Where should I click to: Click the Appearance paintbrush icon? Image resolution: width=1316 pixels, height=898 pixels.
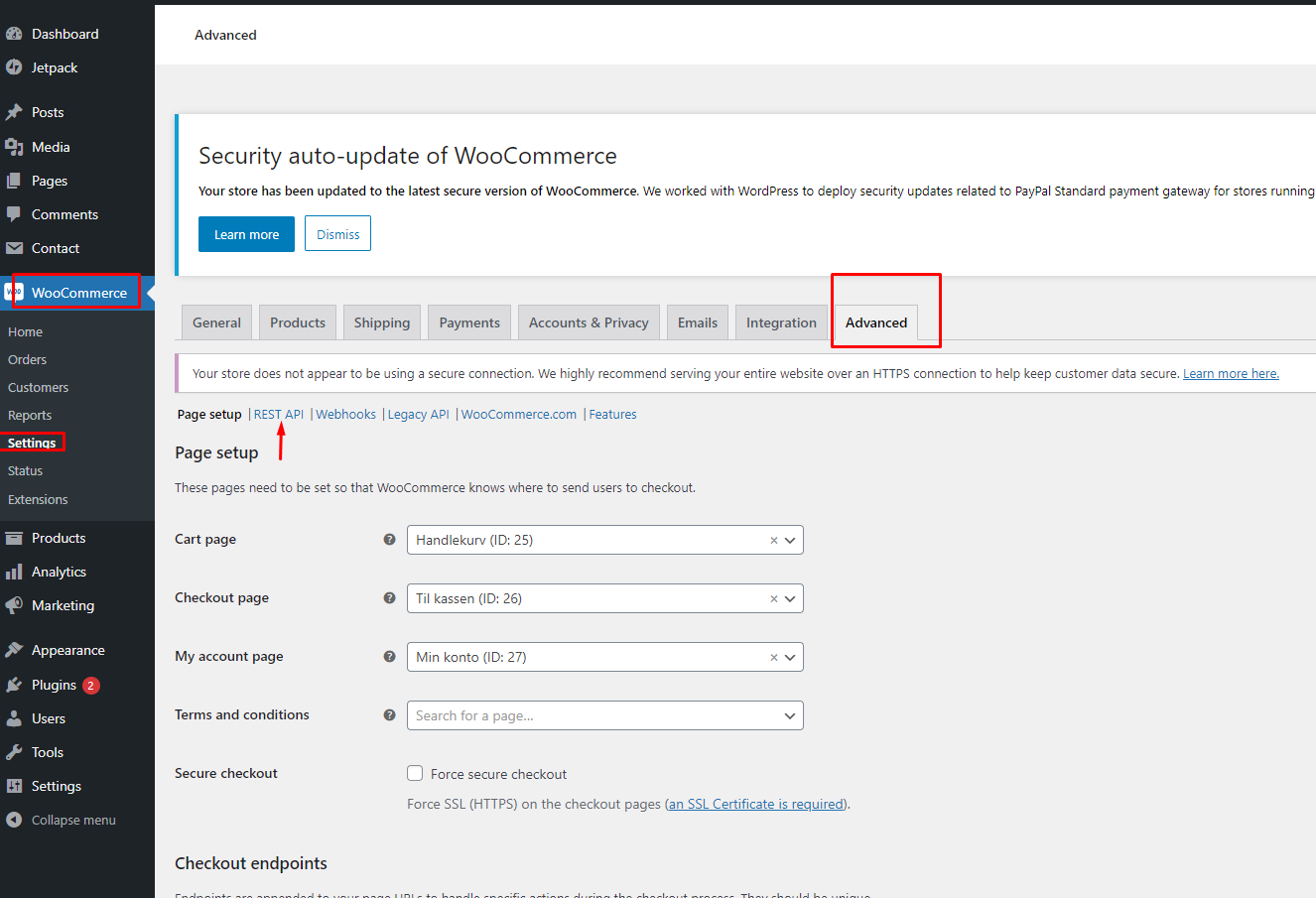click(14, 650)
